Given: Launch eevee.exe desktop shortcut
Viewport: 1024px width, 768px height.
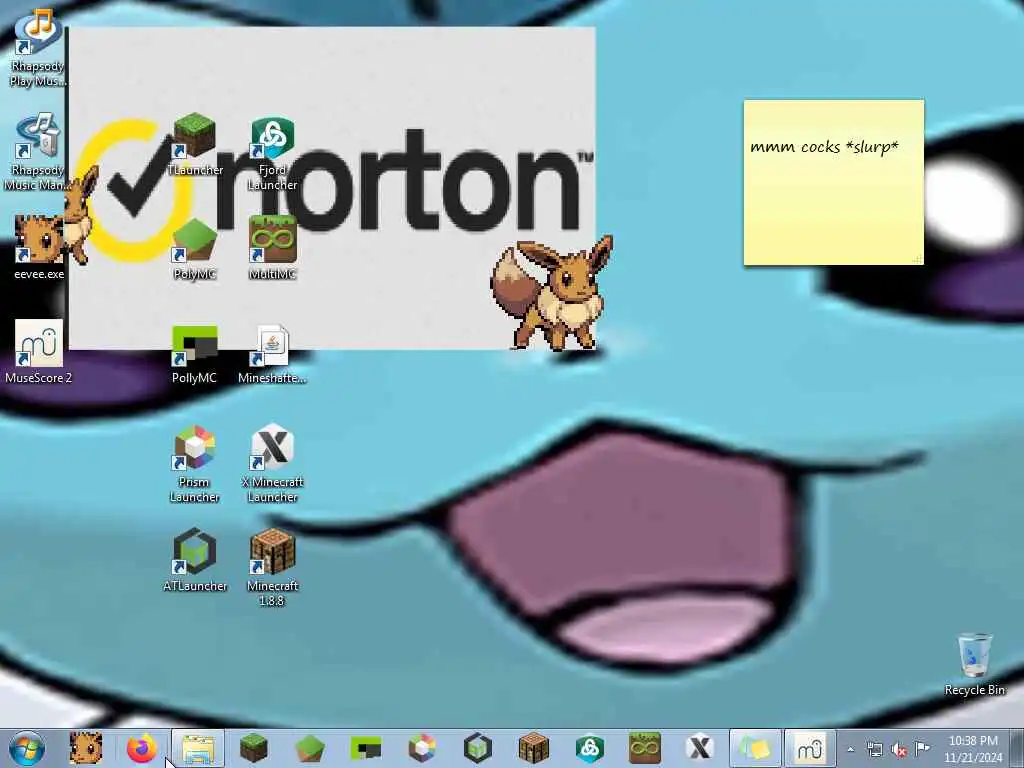Looking at the screenshot, I should click(x=39, y=248).
